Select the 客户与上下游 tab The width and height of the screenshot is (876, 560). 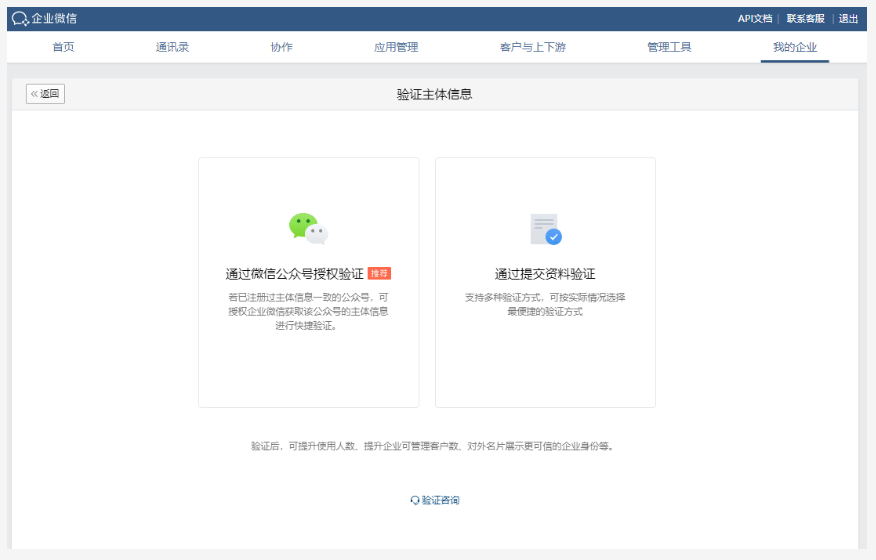pyautogui.click(x=533, y=47)
